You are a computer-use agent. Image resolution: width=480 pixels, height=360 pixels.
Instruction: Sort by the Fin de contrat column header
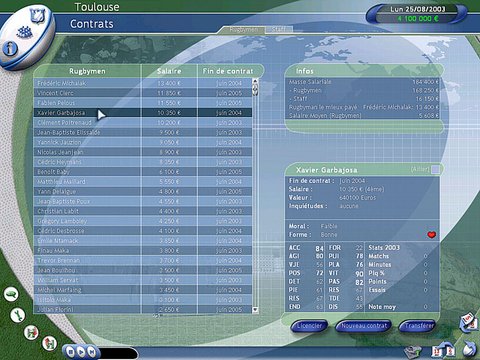coord(228,71)
